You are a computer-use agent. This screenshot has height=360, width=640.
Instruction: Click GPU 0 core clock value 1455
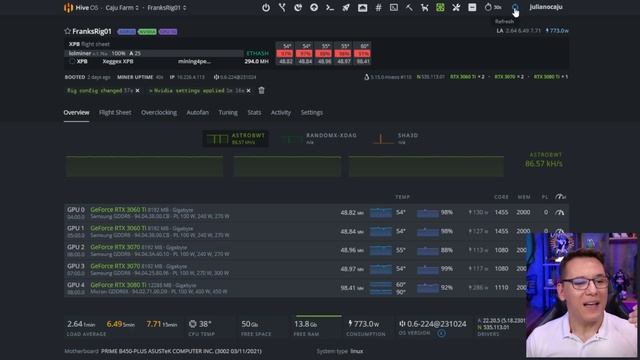point(501,212)
